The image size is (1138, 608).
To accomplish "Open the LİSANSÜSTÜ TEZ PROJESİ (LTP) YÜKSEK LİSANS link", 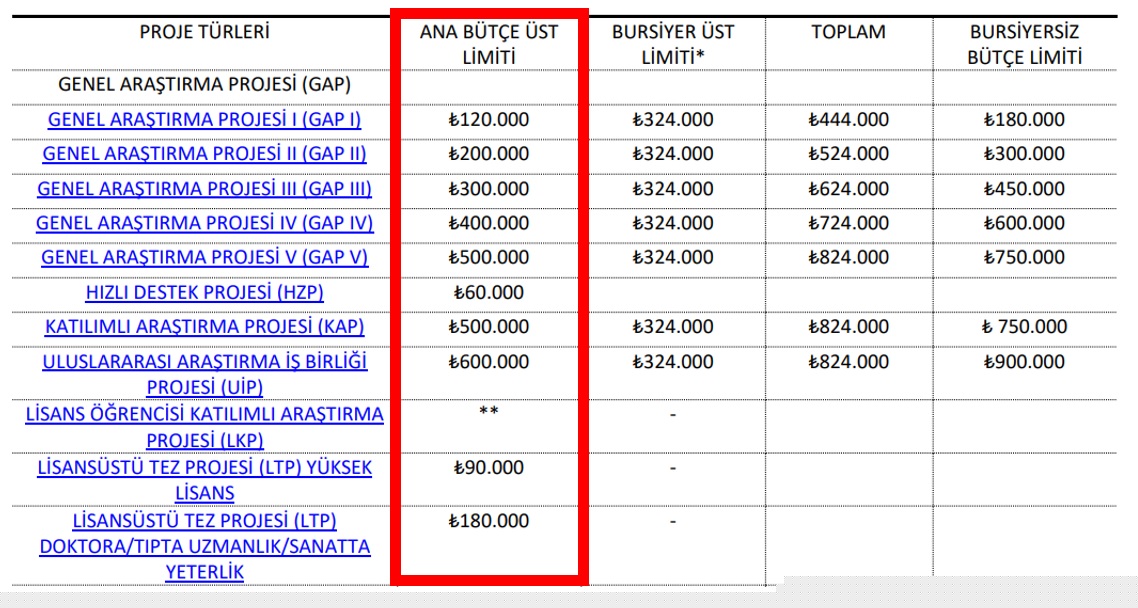I will pos(205,480).
